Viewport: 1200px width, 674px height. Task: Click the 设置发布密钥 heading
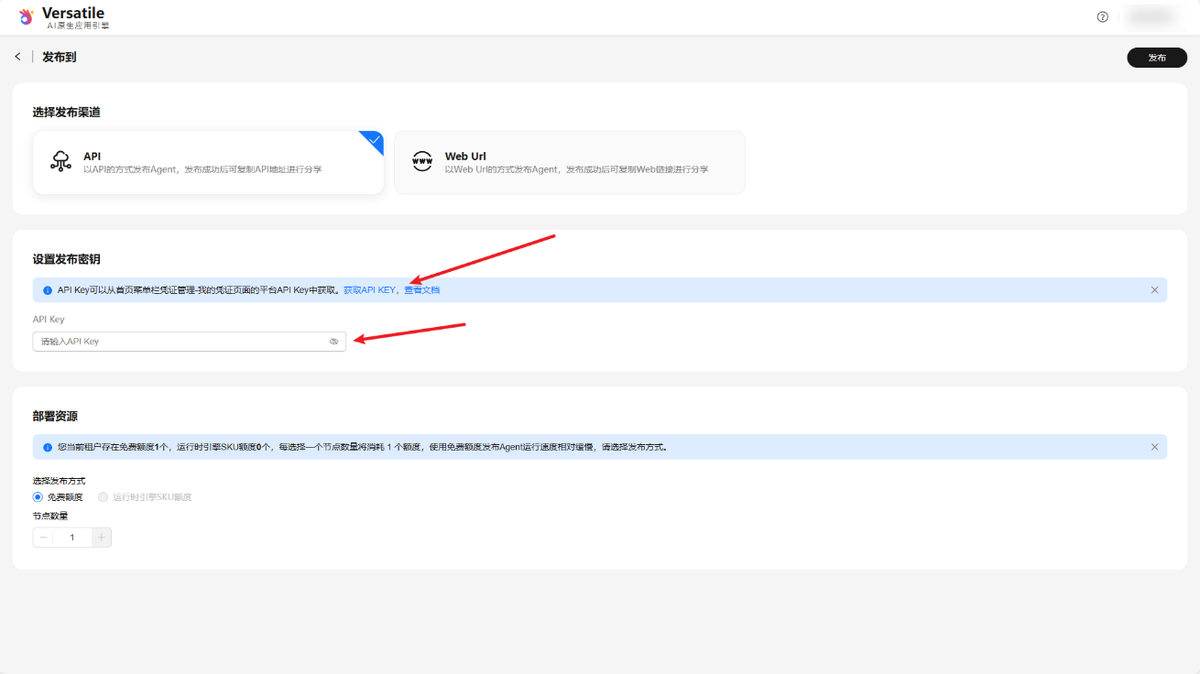point(66,259)
